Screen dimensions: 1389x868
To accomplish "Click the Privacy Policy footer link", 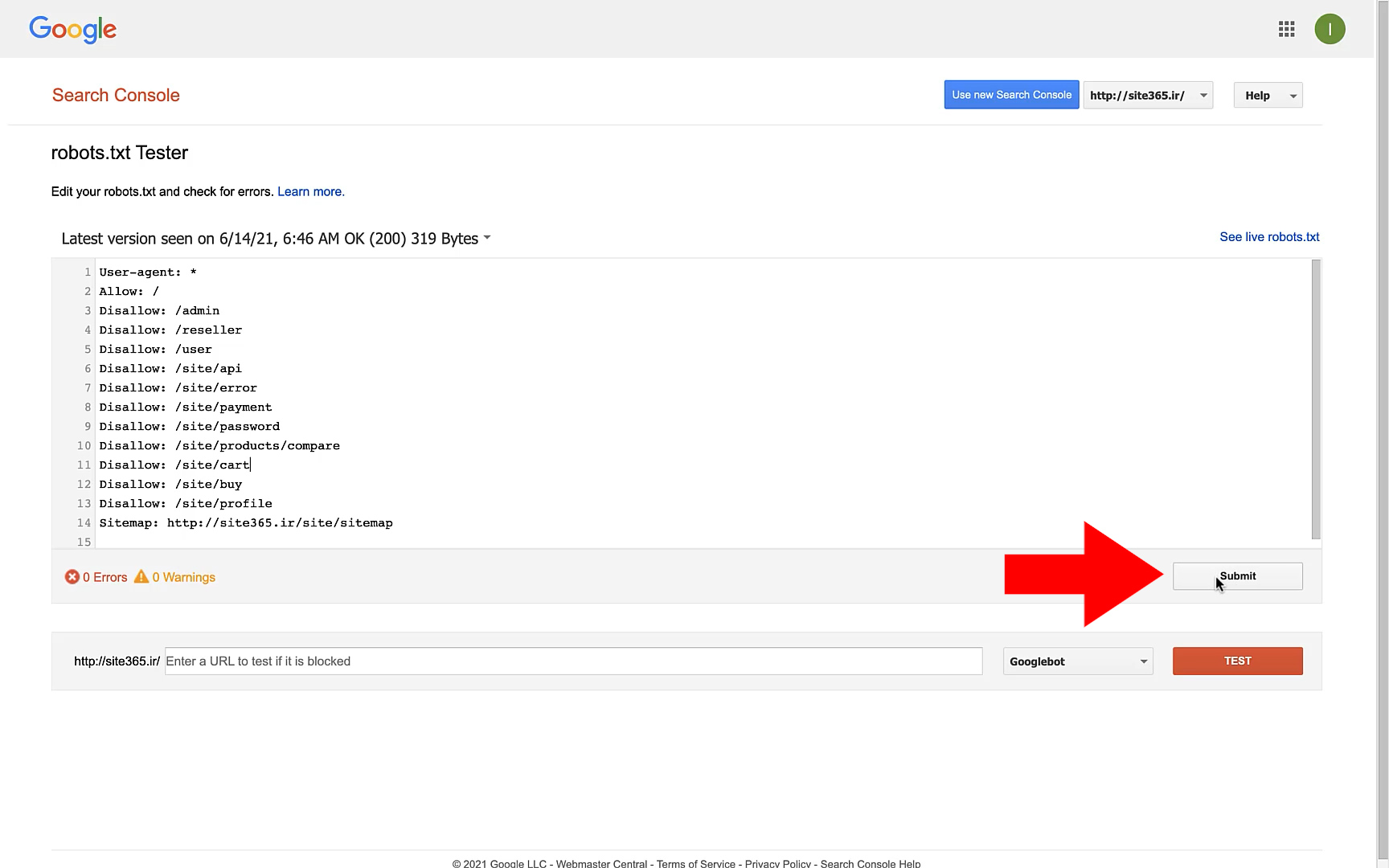I will (777, 863).
